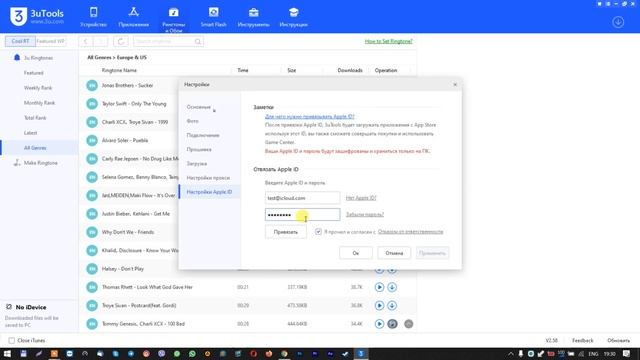The height and width of the screenshot is (360, 640).
Task: Open the Устройство device tab
Action: (x=93, y=17)
